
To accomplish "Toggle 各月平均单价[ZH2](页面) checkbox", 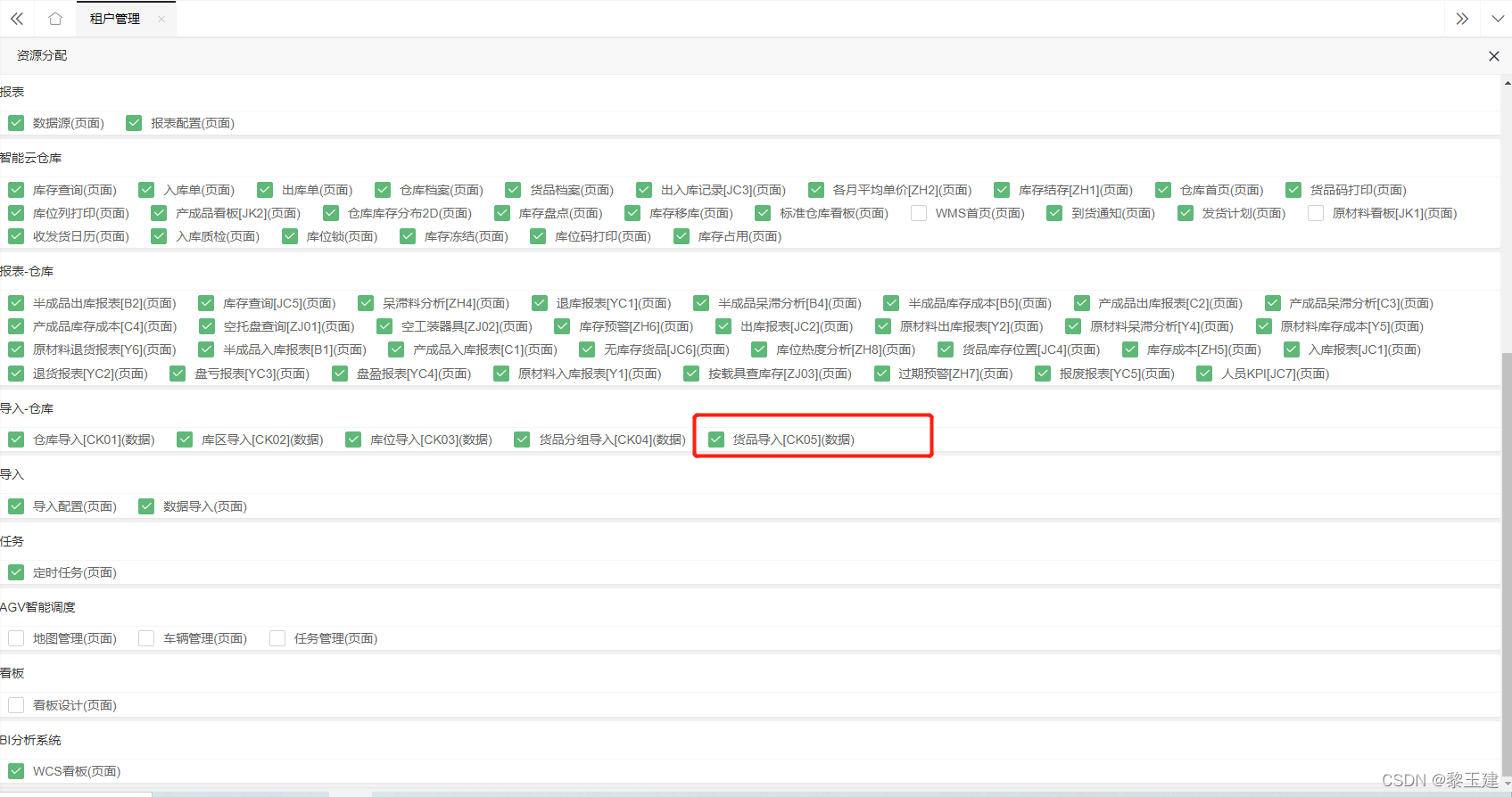I will [816, 190].
